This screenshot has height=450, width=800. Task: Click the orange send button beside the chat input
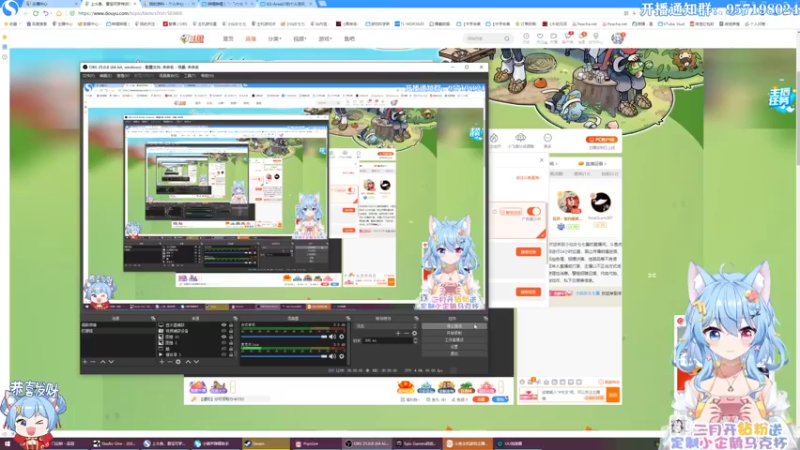[x=613, y=395]
